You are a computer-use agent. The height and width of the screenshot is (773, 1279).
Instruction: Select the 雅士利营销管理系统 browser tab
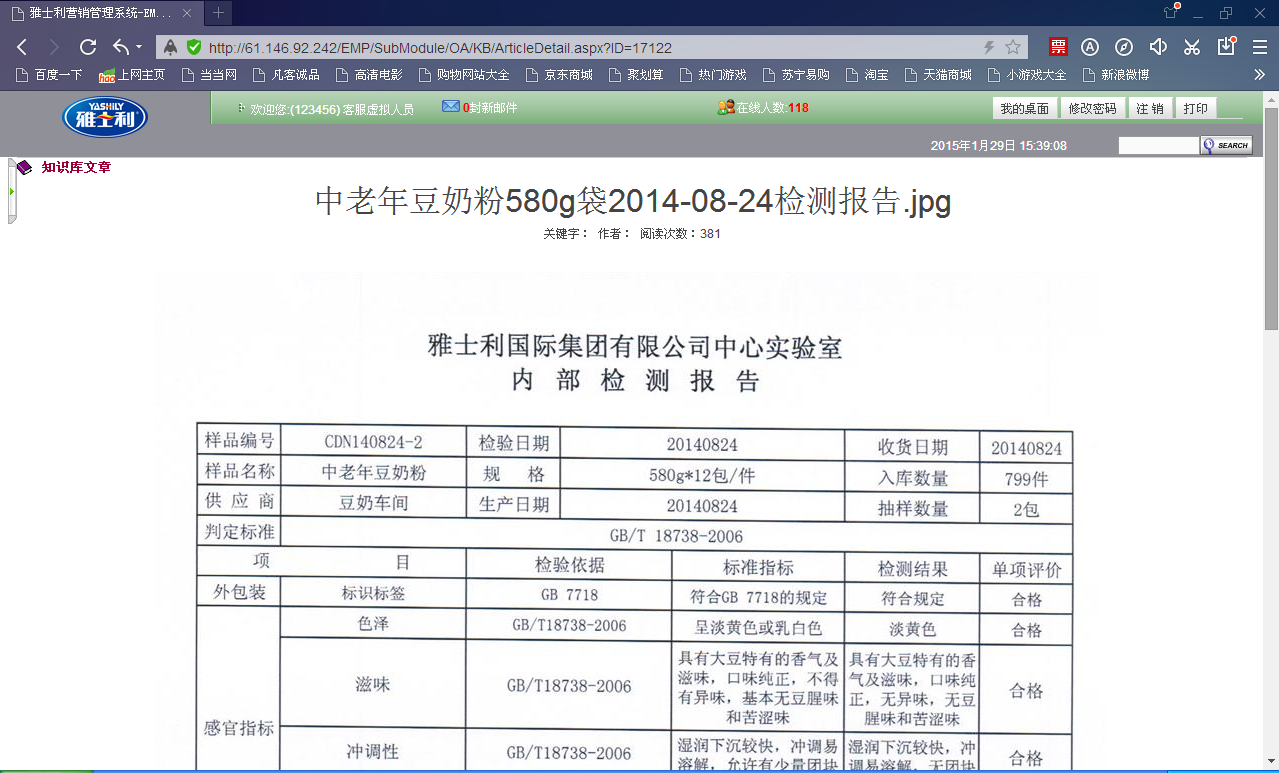point(102,13)
